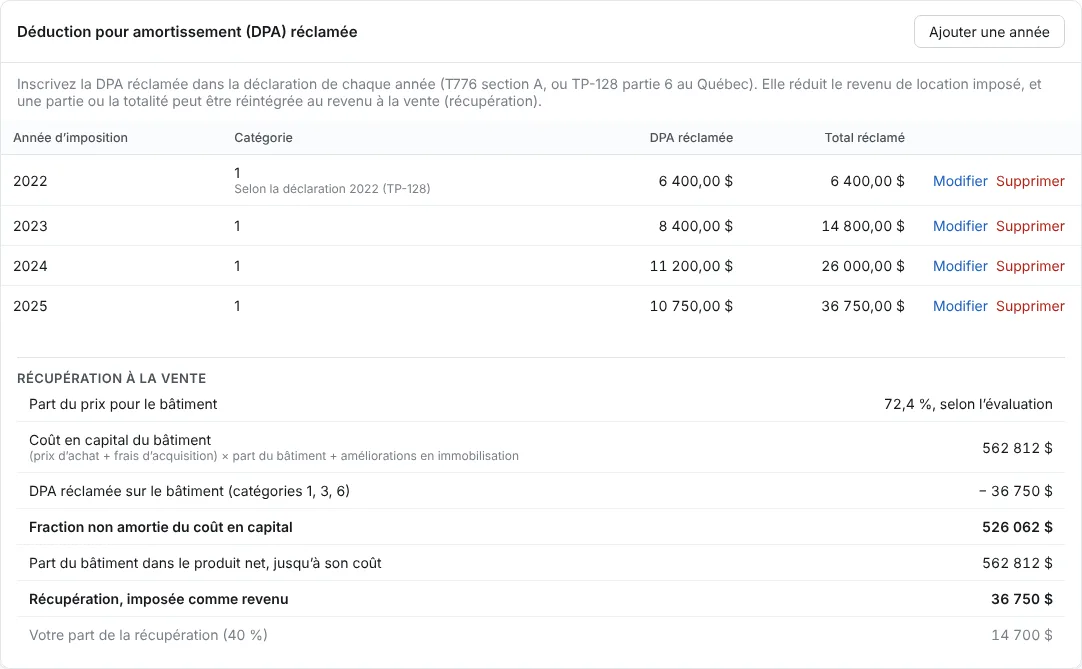Select the Votre part de la récupération (40 %) label
This screenshot has height=669, width=1082.
(148, 634)
